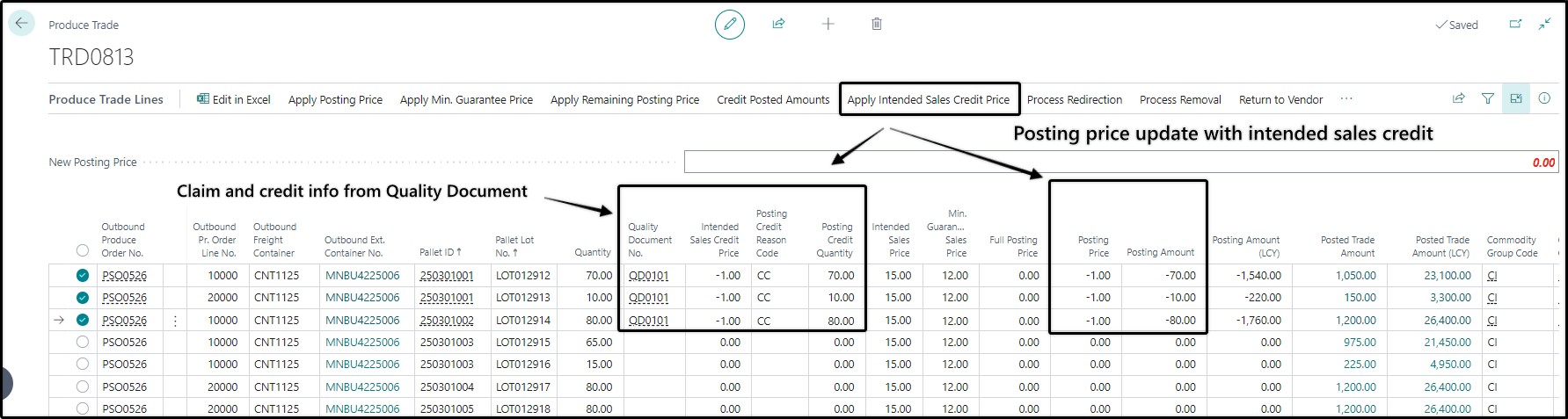
Task: Open PSO0526 order link in LOT012912 row
Action: point(124,275)
